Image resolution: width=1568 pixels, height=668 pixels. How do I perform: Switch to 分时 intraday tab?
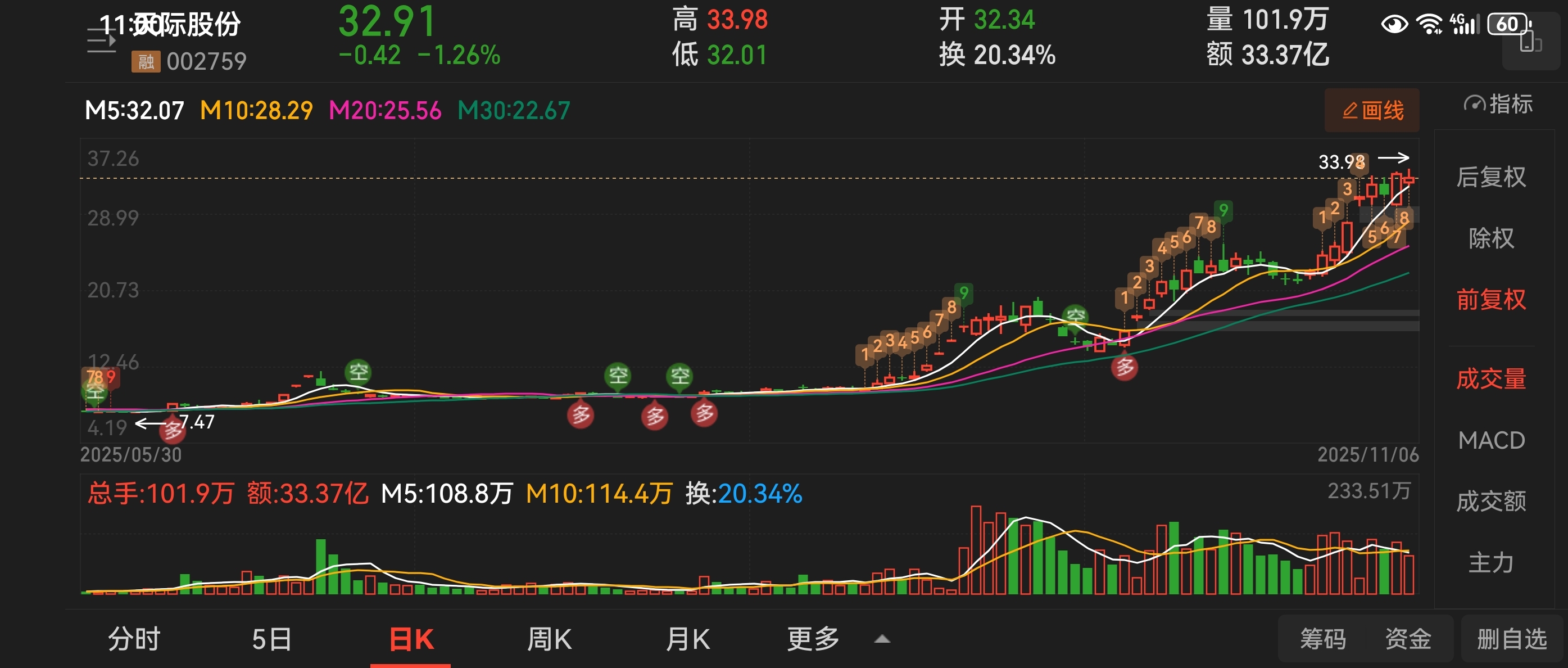point(134,639)
